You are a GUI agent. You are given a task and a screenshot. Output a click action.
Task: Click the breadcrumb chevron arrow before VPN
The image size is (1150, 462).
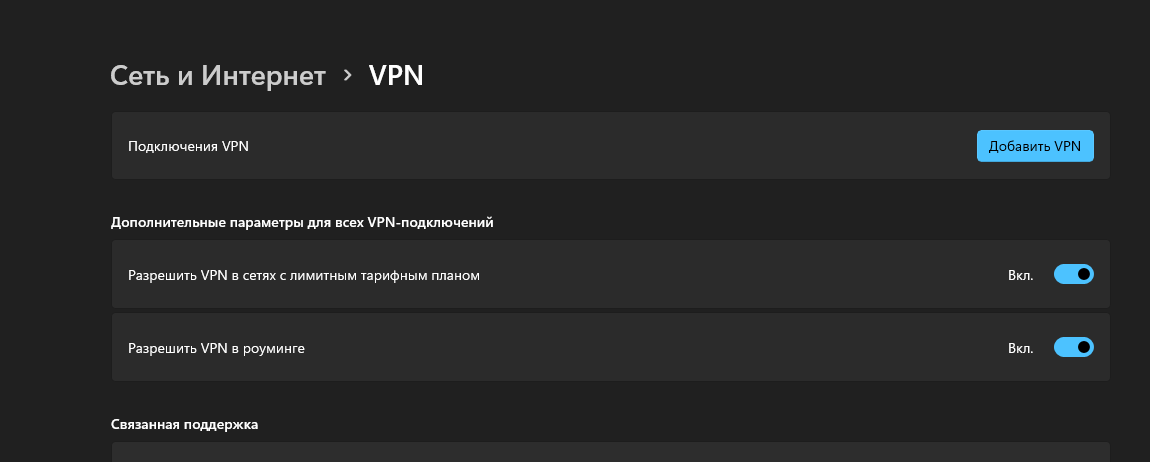[348, 75]
